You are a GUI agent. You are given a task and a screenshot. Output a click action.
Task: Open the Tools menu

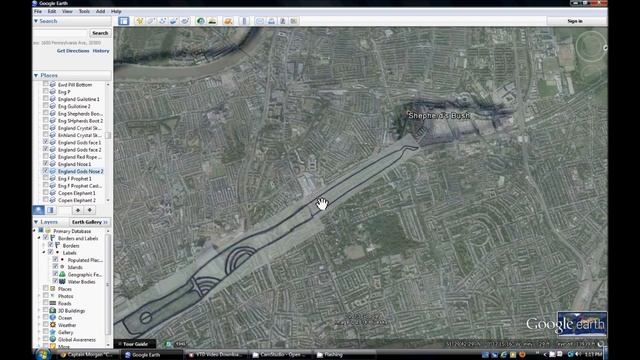pos(84,11)
